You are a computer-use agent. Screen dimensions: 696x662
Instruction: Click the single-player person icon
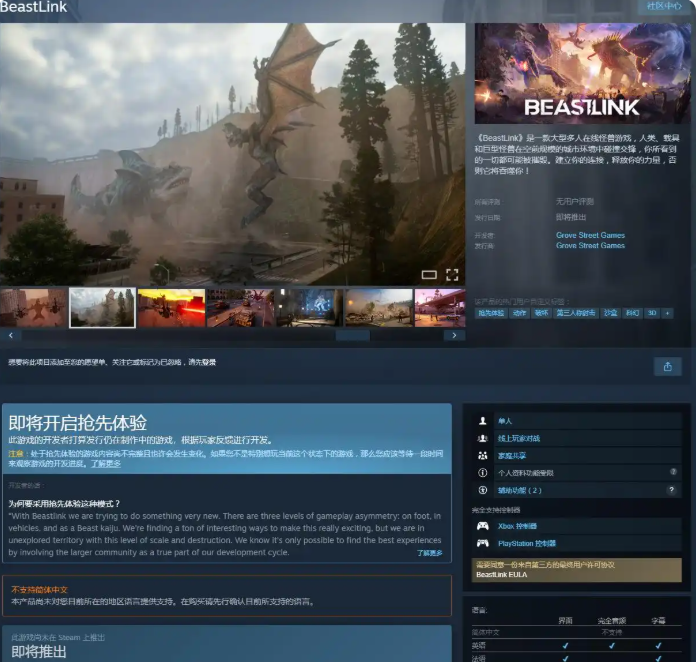(x=482, y=421)
